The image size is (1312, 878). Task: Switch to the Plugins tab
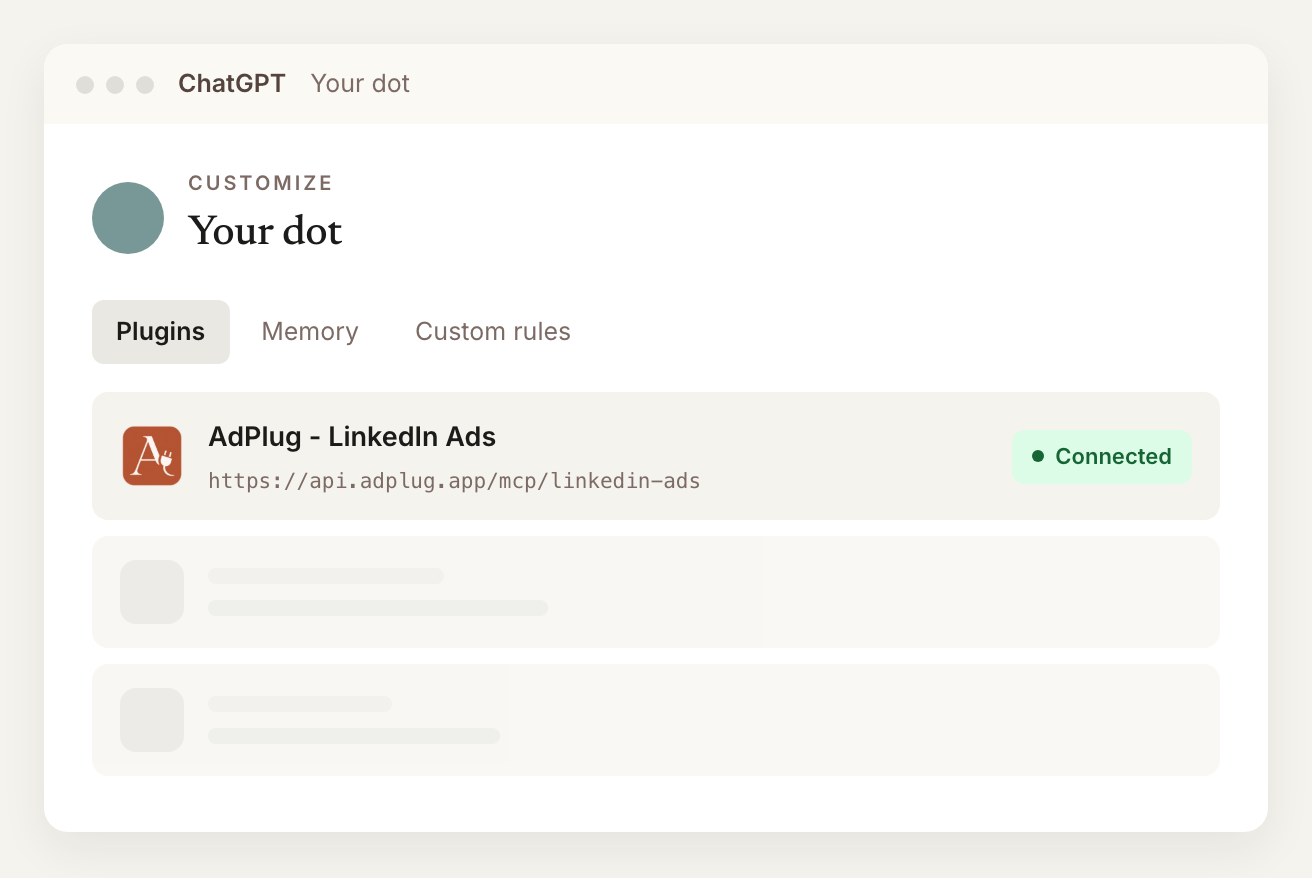point(161,332)
